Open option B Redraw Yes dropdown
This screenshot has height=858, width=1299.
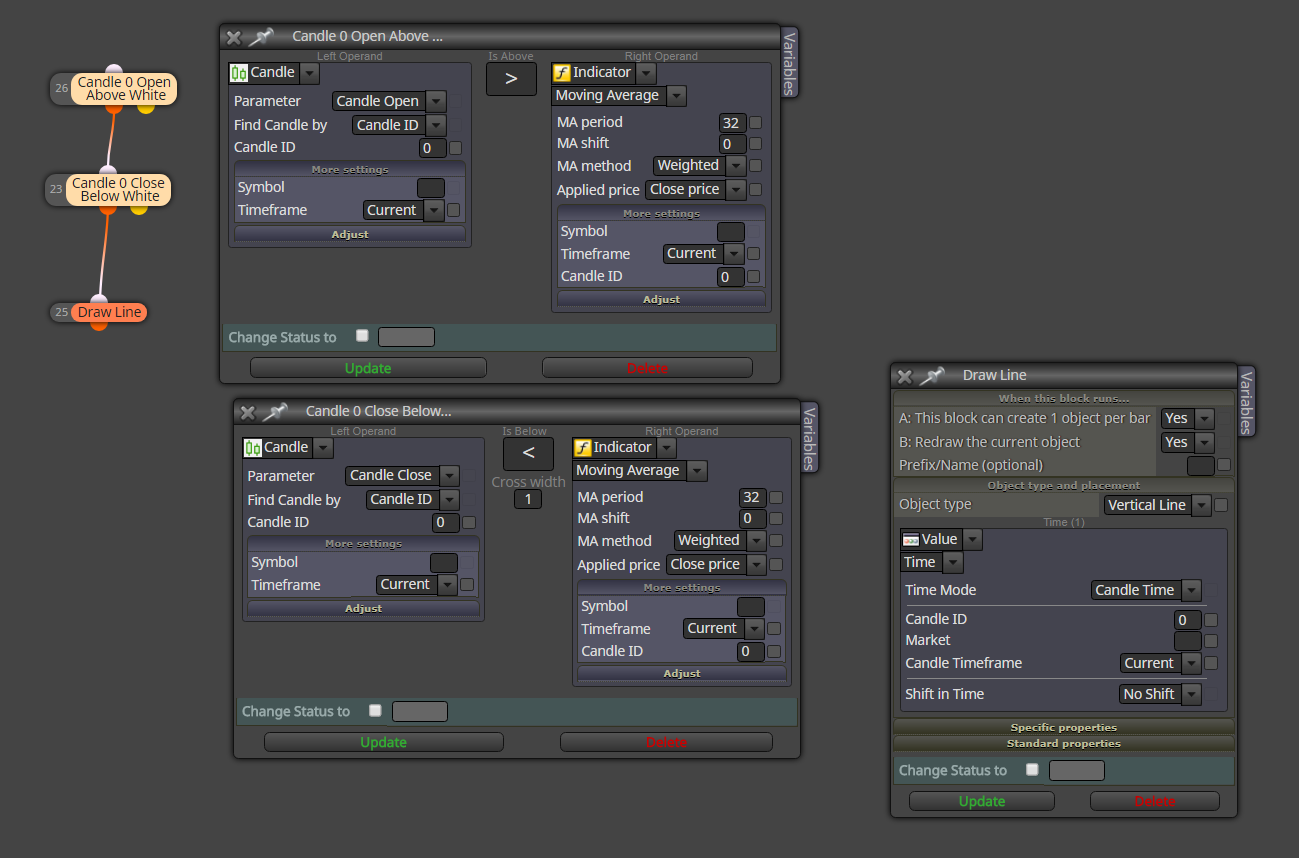(x=1187, y=442)
